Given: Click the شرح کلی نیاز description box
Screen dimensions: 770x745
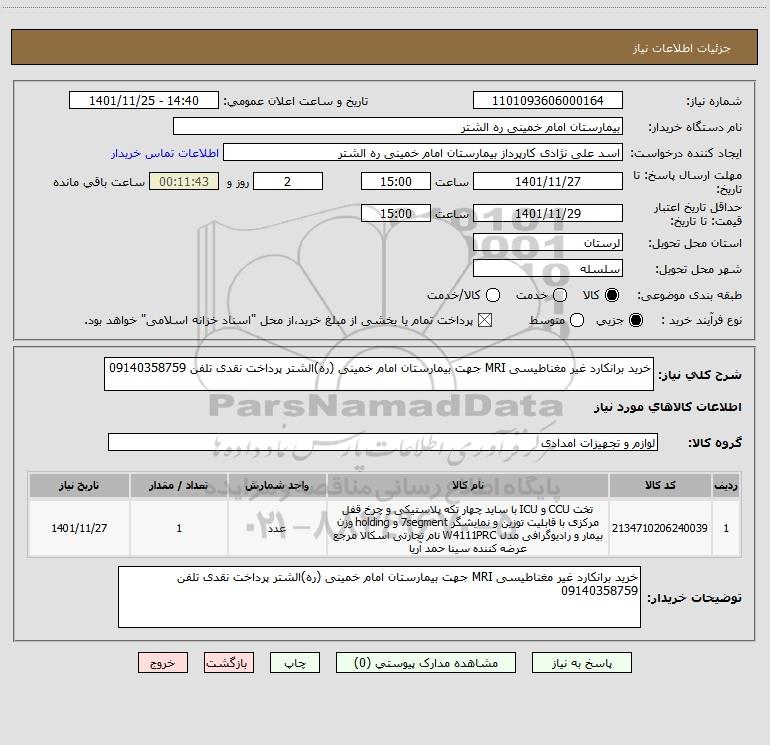Looking at the screenshot, I should click(379, 374).
